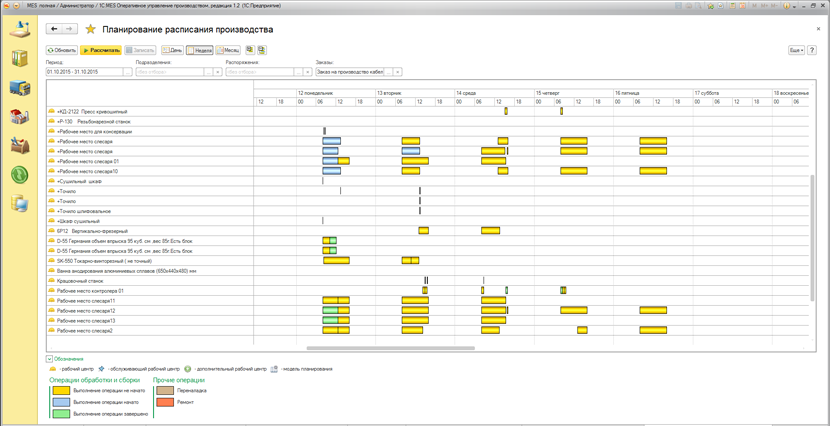The width and height of the screenshot is (830, 426).
Task: Click the help question mark button
Action: coord(812,50)
